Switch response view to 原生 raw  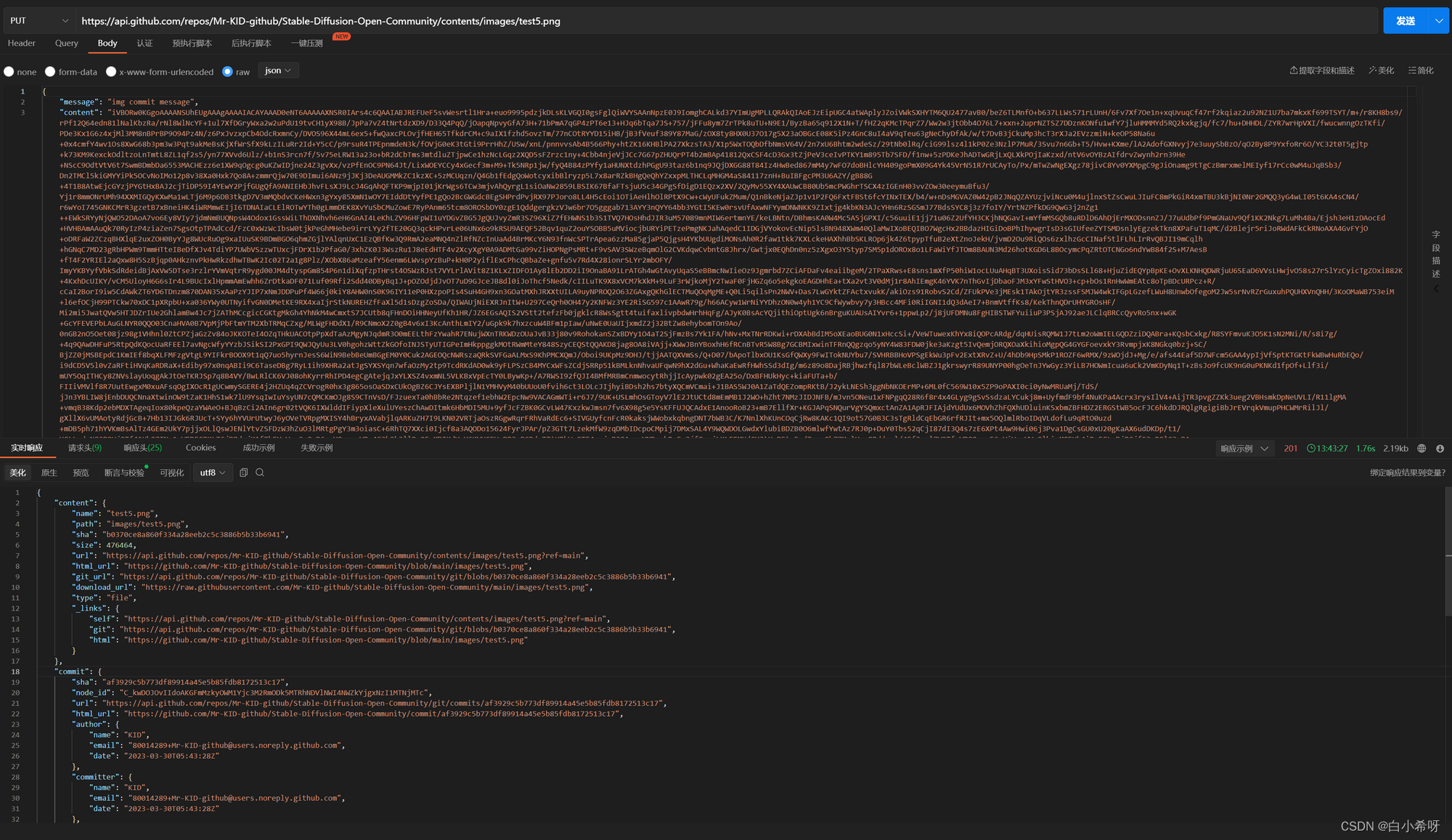[49, 473]
